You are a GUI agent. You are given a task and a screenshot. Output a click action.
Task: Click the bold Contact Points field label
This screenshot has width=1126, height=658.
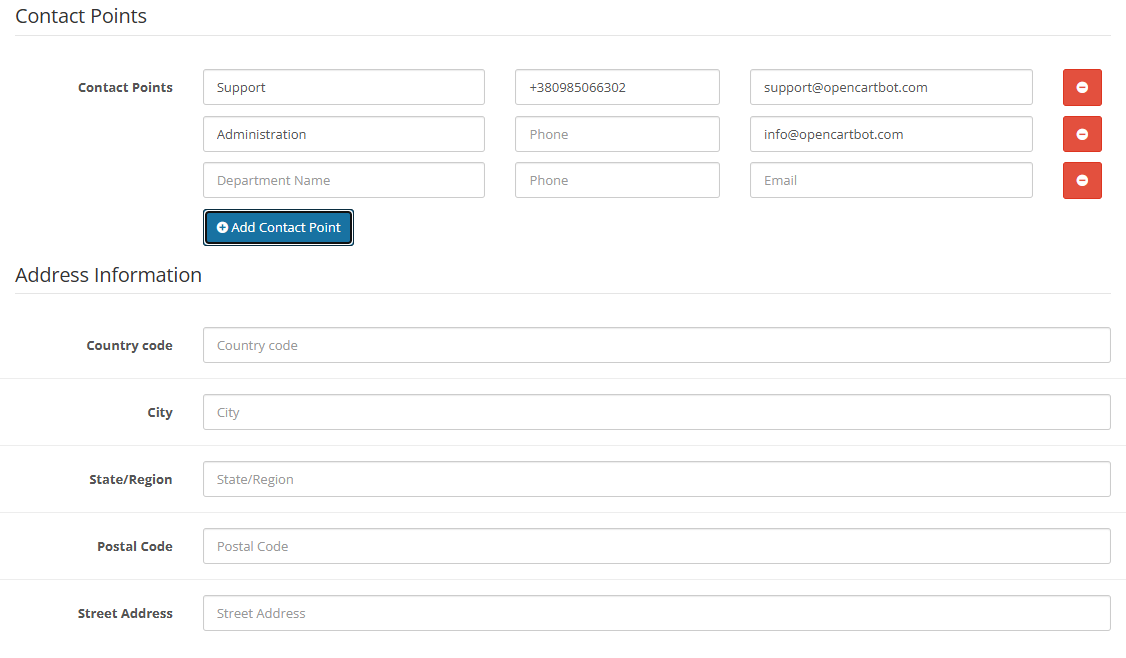point(125,87)
